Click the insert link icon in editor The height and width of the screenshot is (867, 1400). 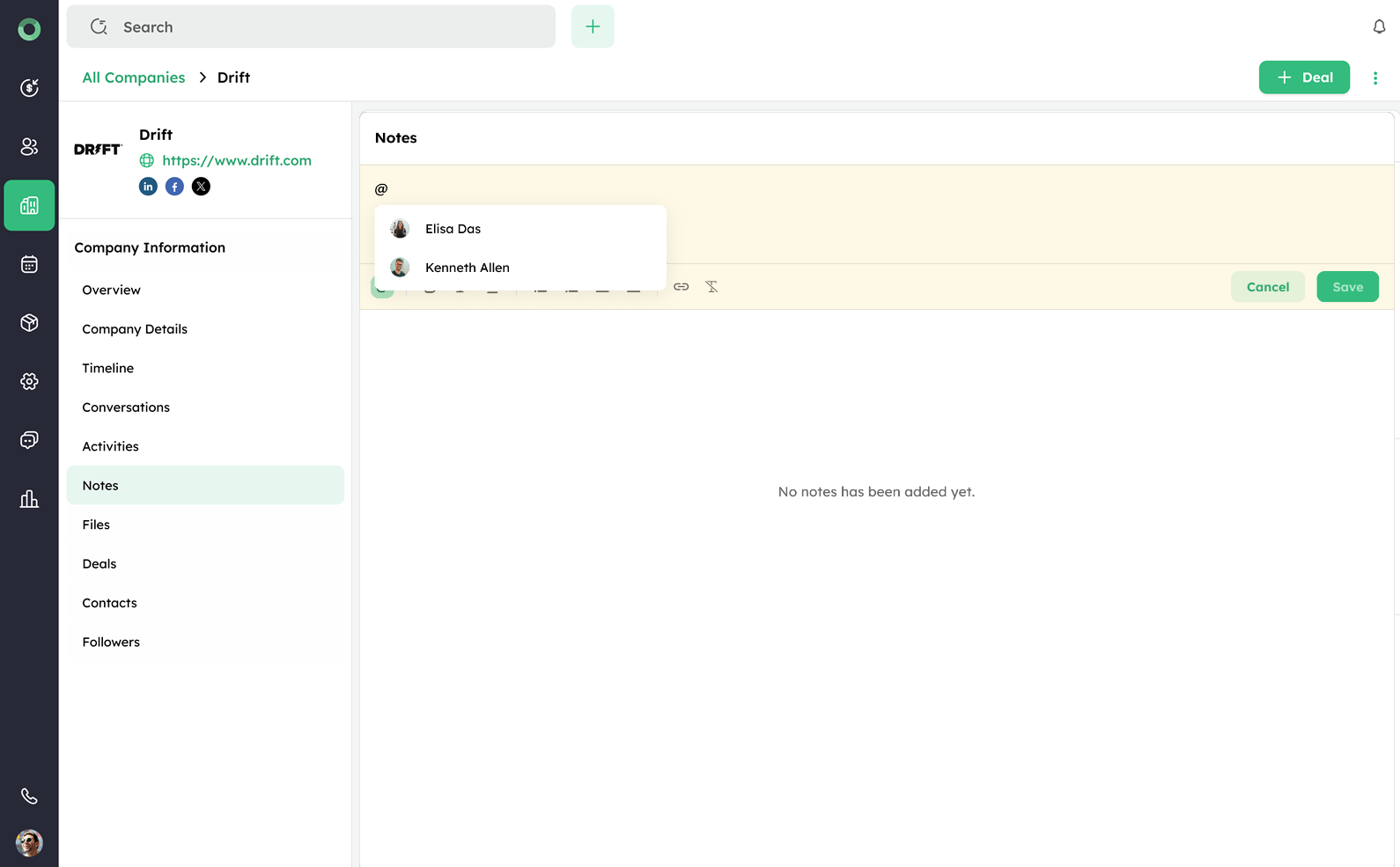coord(681,287)
